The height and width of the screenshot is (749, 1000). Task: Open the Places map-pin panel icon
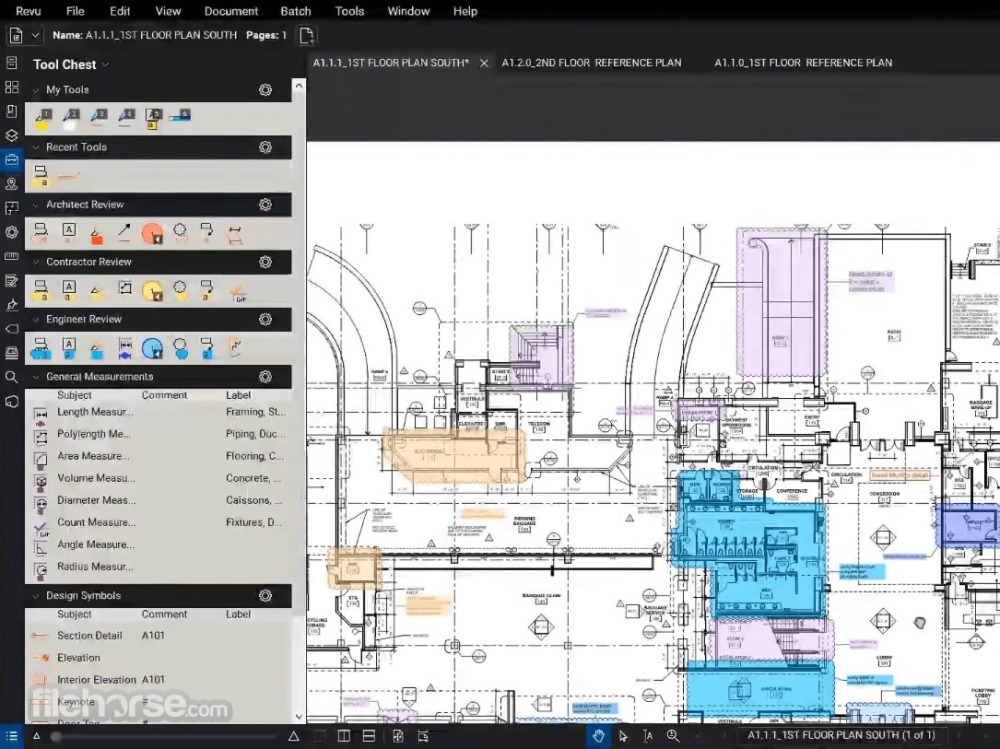(x=11, y=184)
